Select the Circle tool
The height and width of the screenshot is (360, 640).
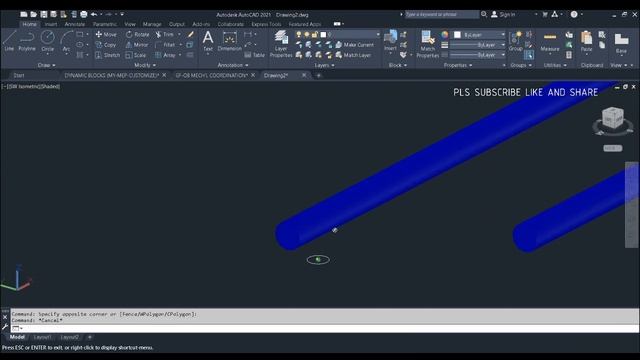48,41
